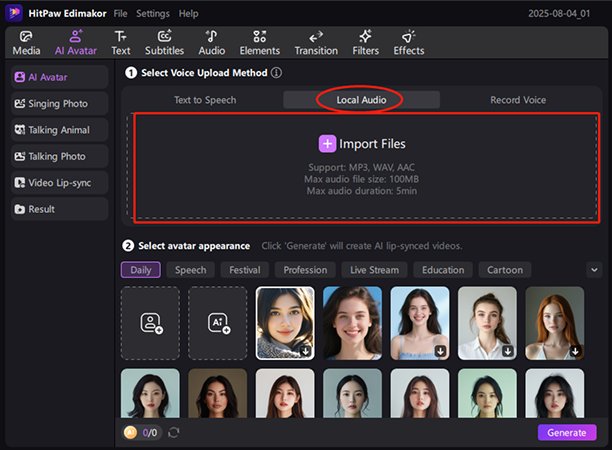Select the avatar with hair bun, white shirt
The height and width of the screenshot is (450, 612).
click(487, 323)
